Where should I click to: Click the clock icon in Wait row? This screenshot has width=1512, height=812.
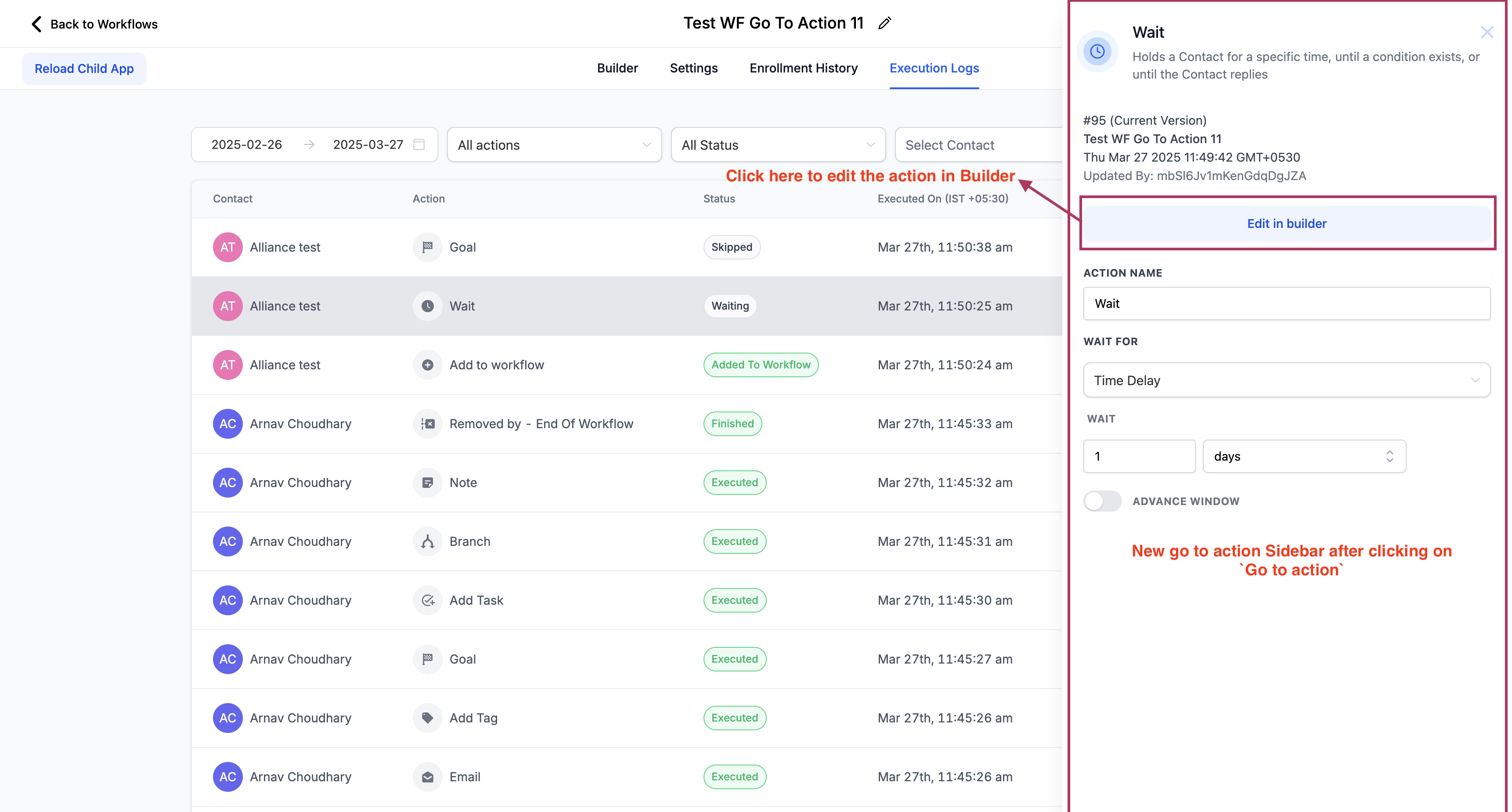coord(427,306)
